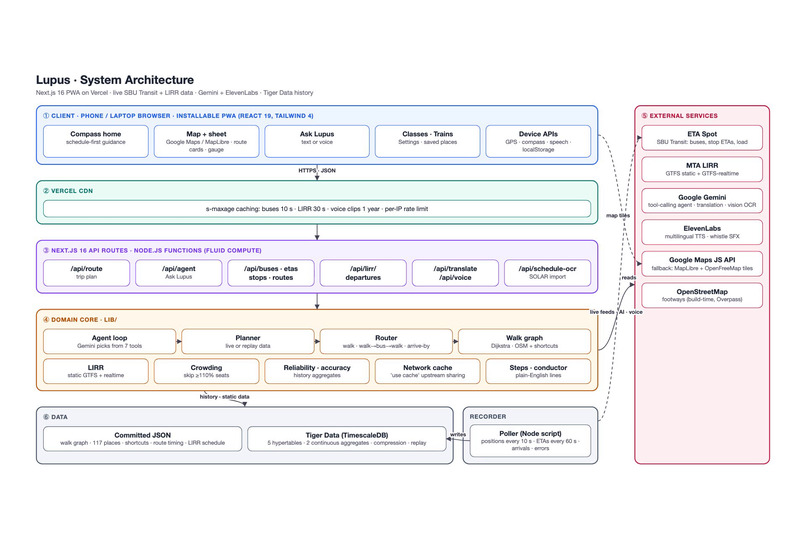The image size is (806, 537).
Task: Select the Map + sheet box
Action: tap(206, 141)
